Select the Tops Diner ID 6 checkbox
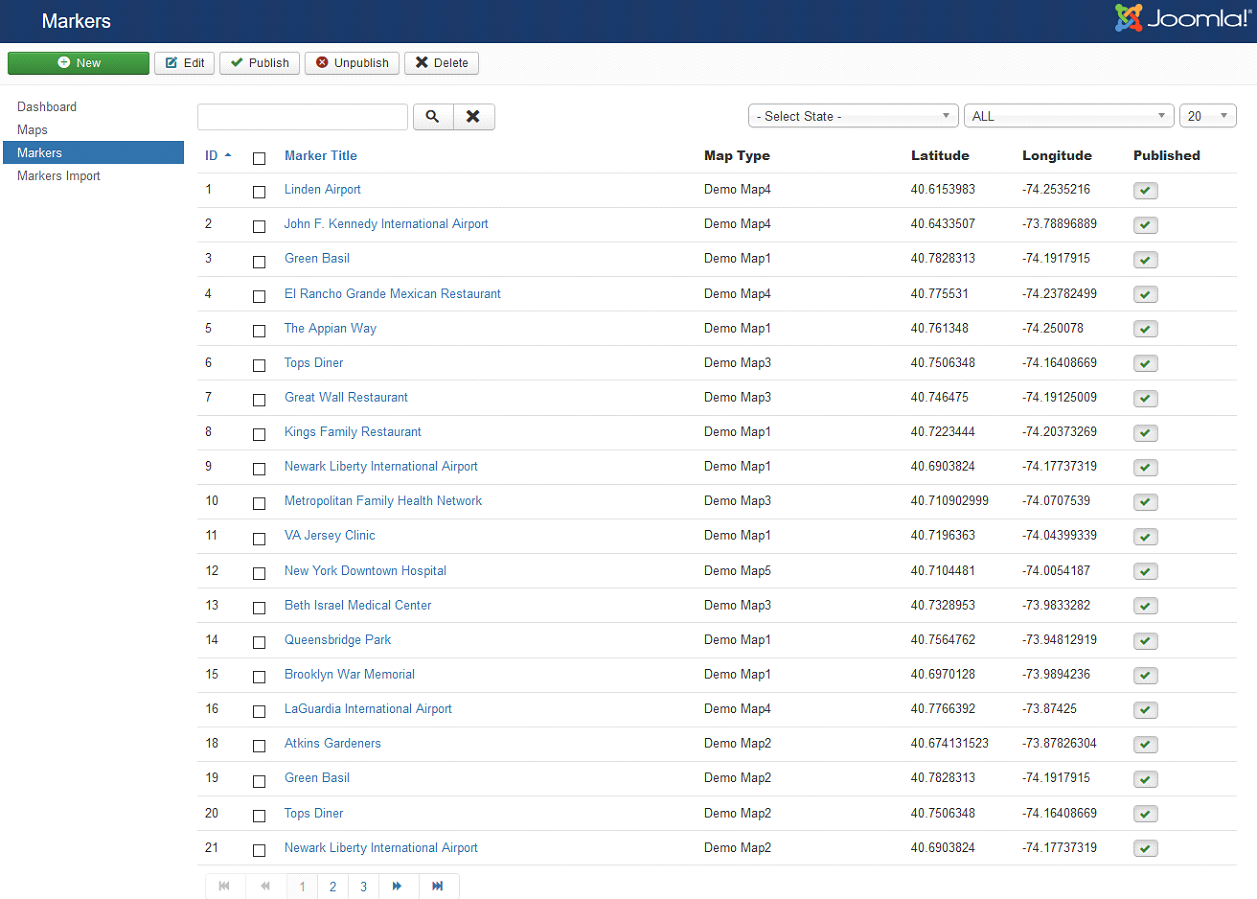The height and width of the screenshot is (899, 1257). (259, 365)
